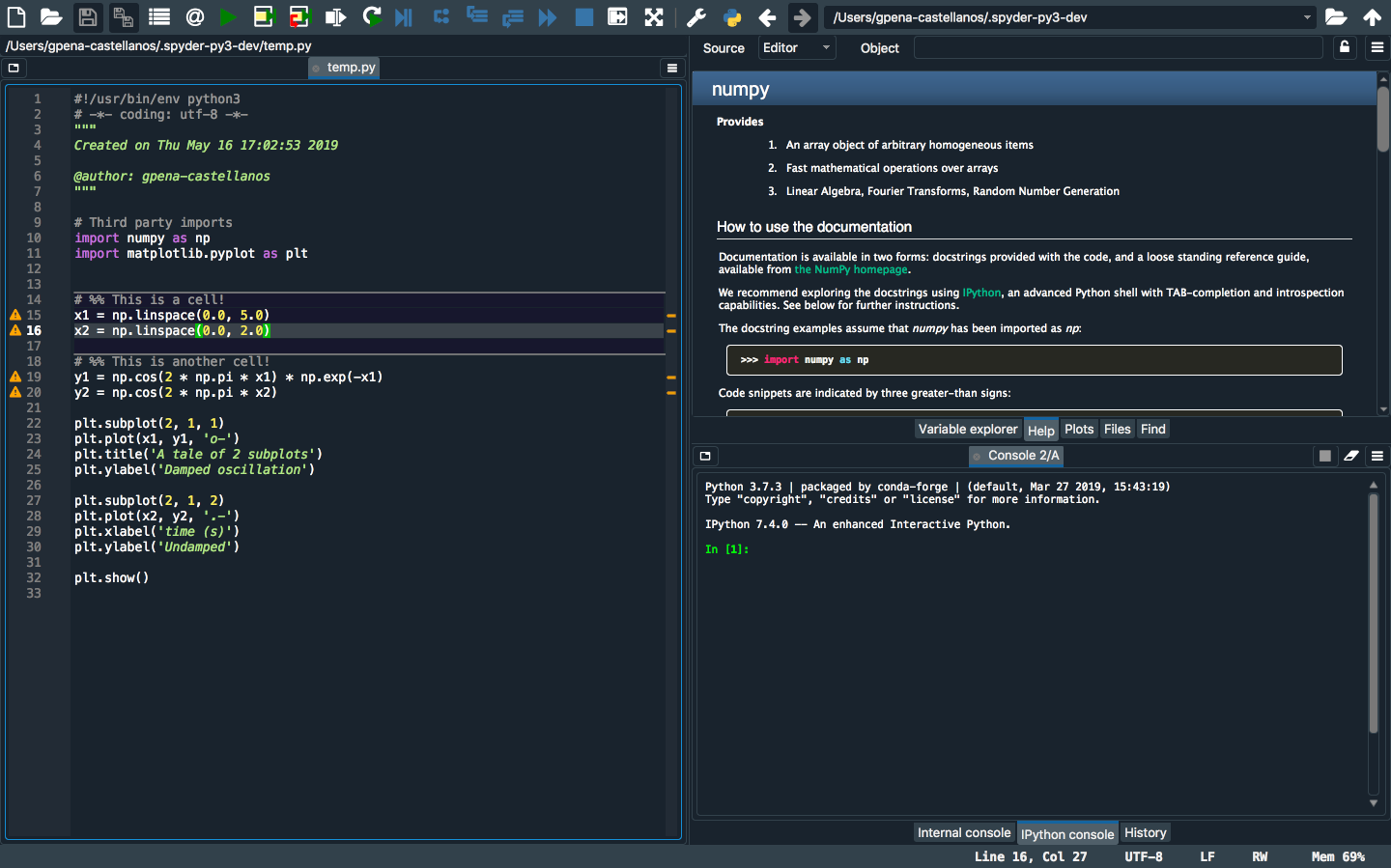Switch to the Internal console
The image size is (1391, 868).
[963, 832]
